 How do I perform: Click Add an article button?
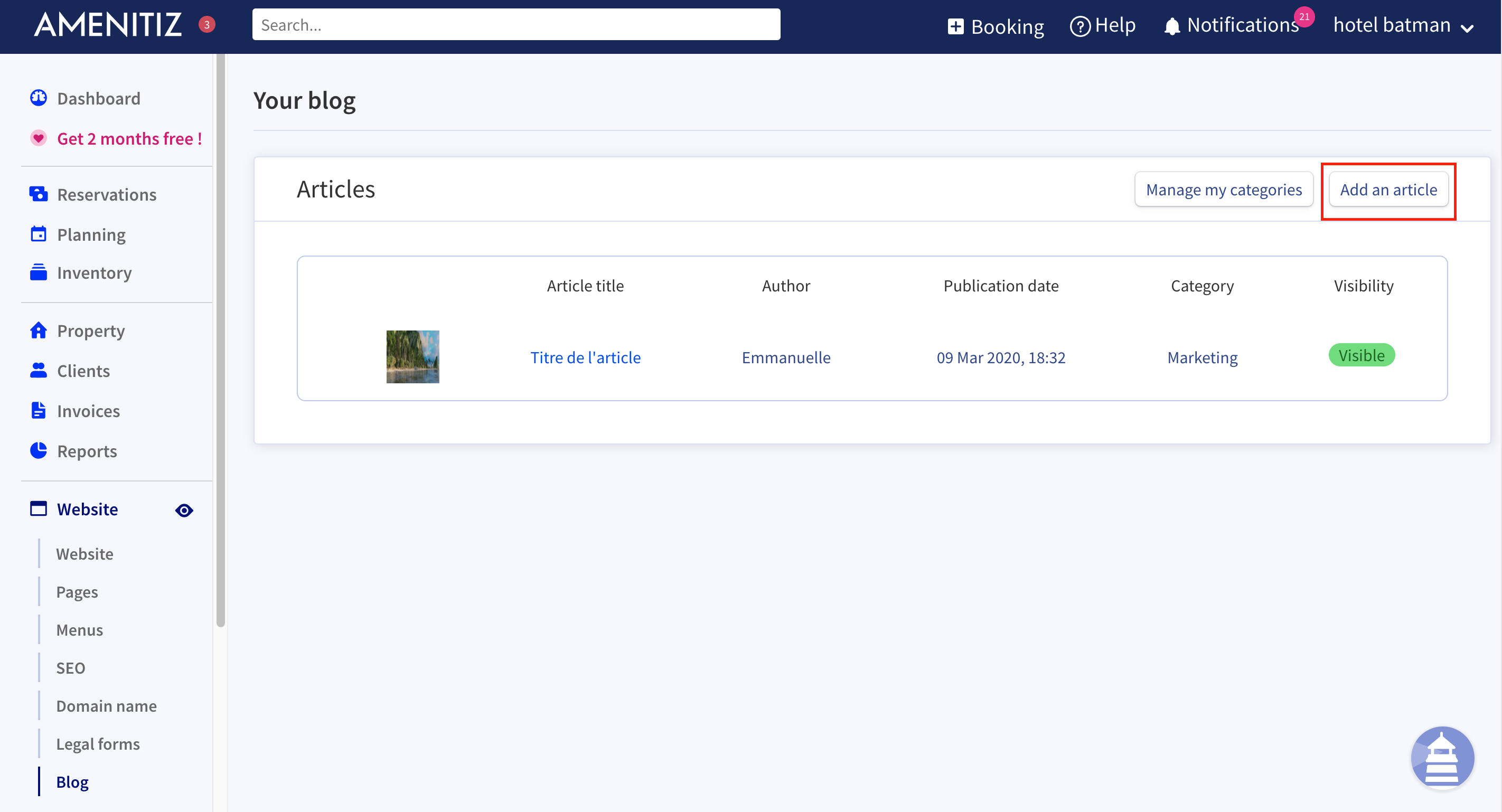1388,190
